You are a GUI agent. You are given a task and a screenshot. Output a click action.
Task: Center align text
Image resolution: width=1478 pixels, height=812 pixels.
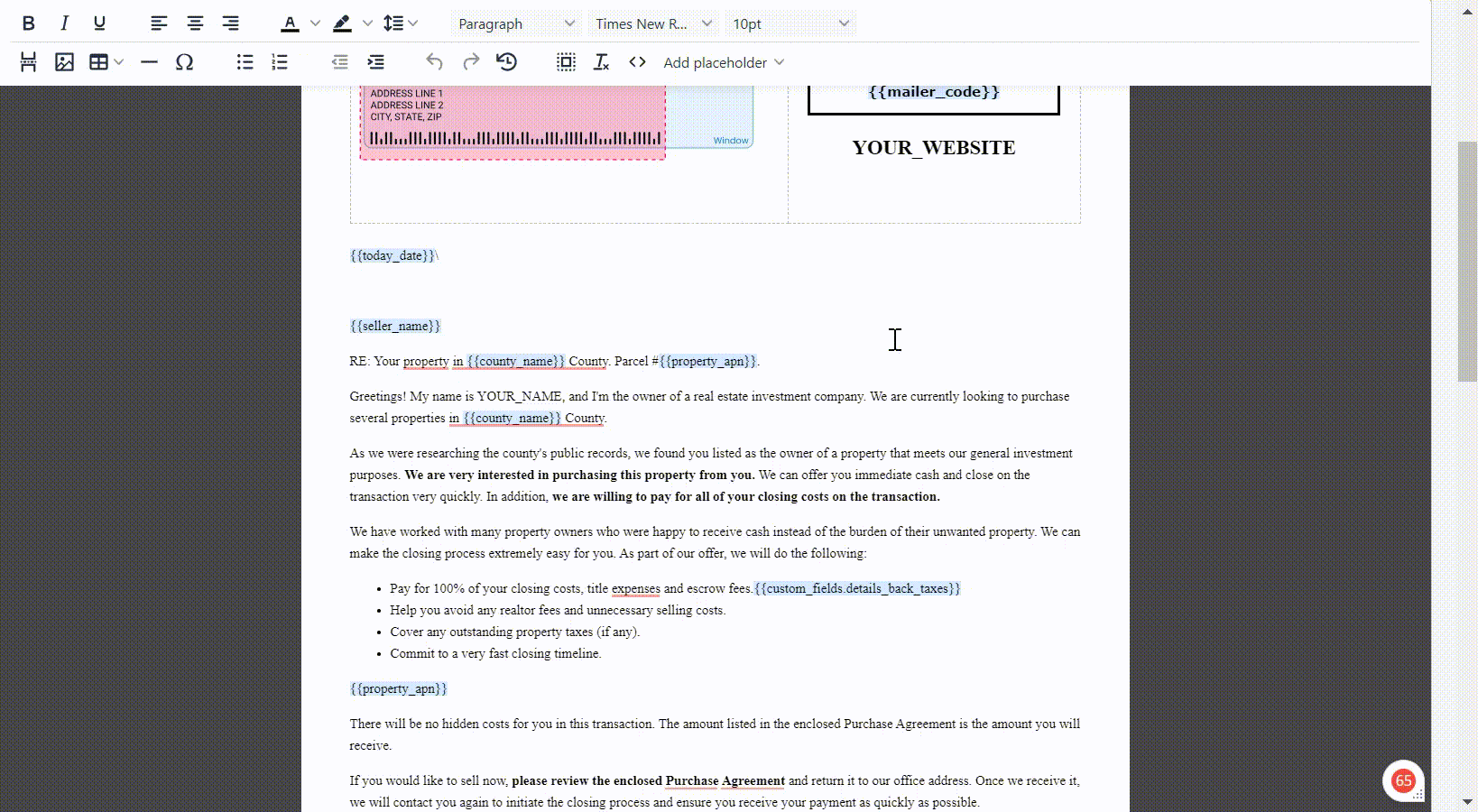click(x=195, y=23)
